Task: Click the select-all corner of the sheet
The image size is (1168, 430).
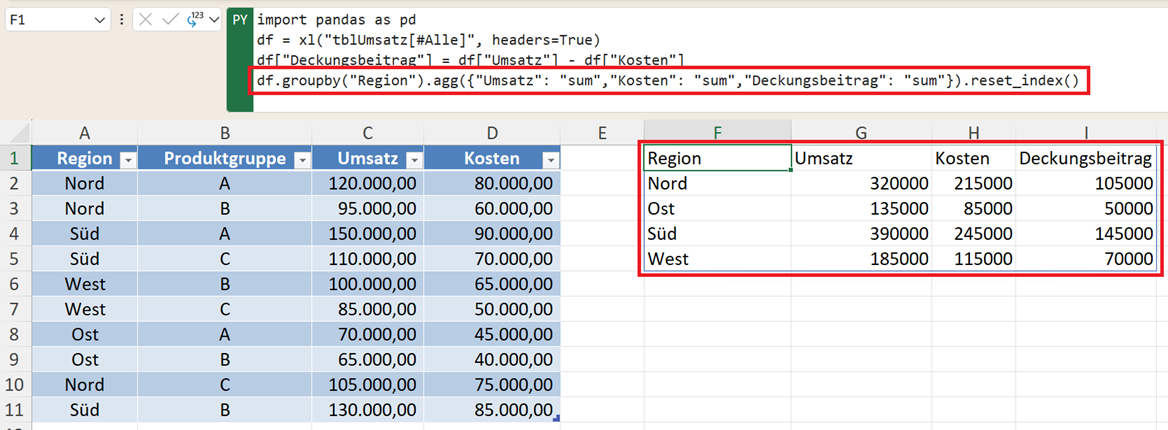Action: pyautogui.click(x=16, y=132)
